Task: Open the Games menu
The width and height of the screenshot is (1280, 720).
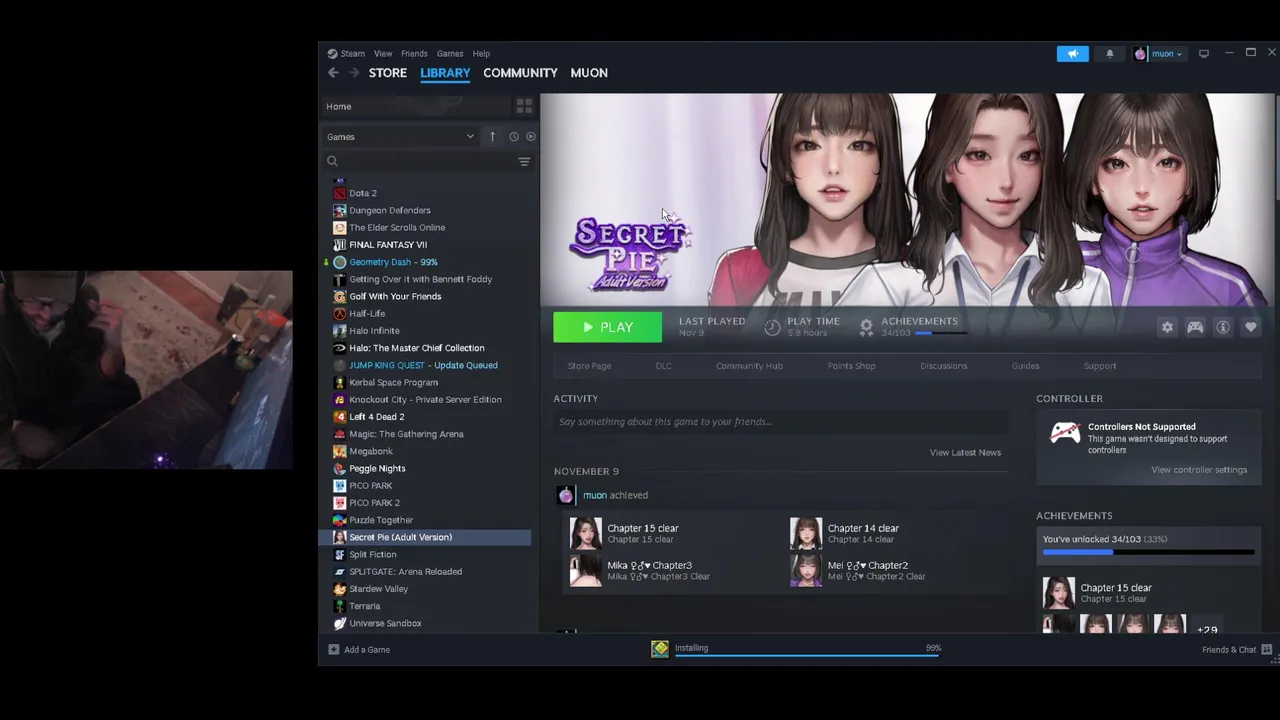Action: pyautogui.click(x=450, y=54)
